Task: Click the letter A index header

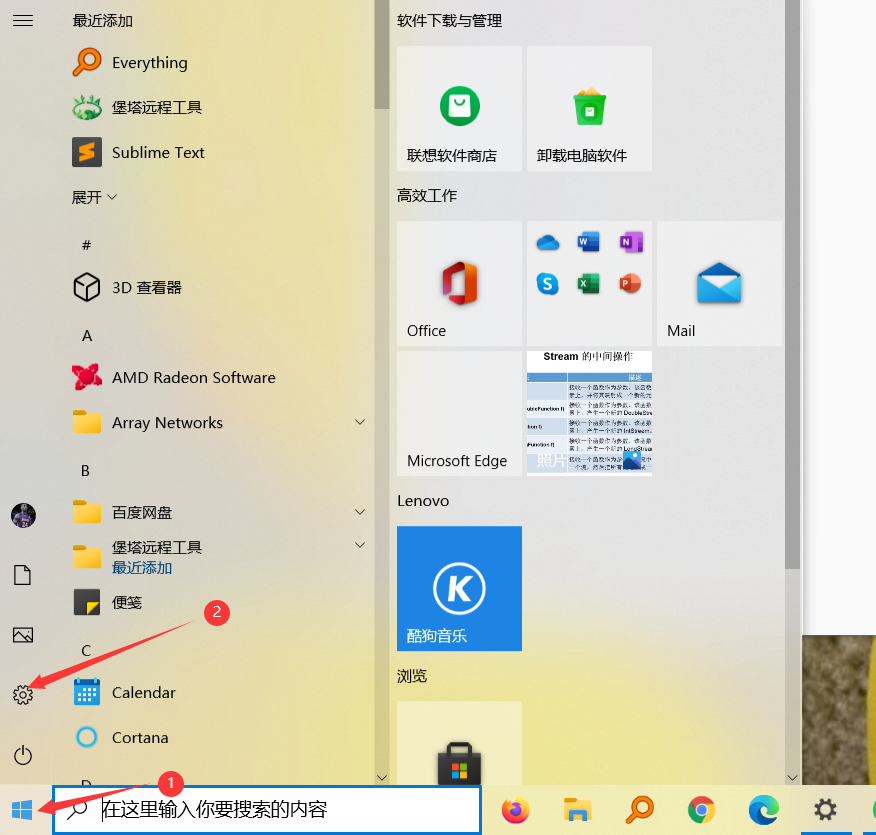Action: pos(87,336)
